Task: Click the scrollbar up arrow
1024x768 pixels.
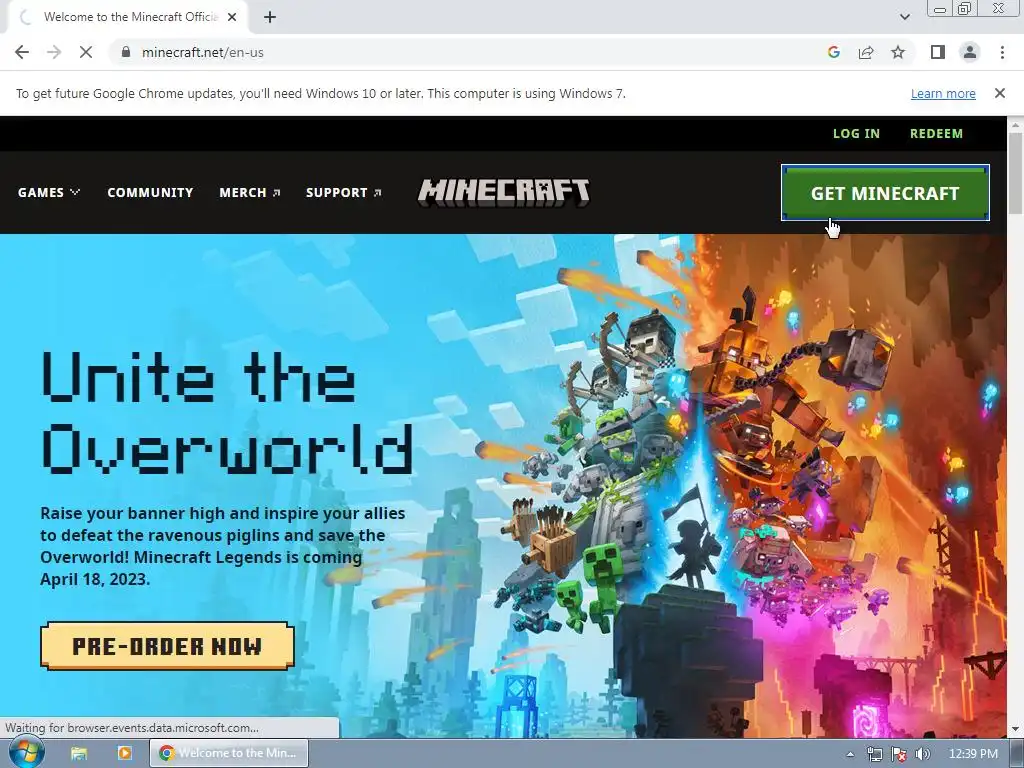Action: coord(1016,125)
